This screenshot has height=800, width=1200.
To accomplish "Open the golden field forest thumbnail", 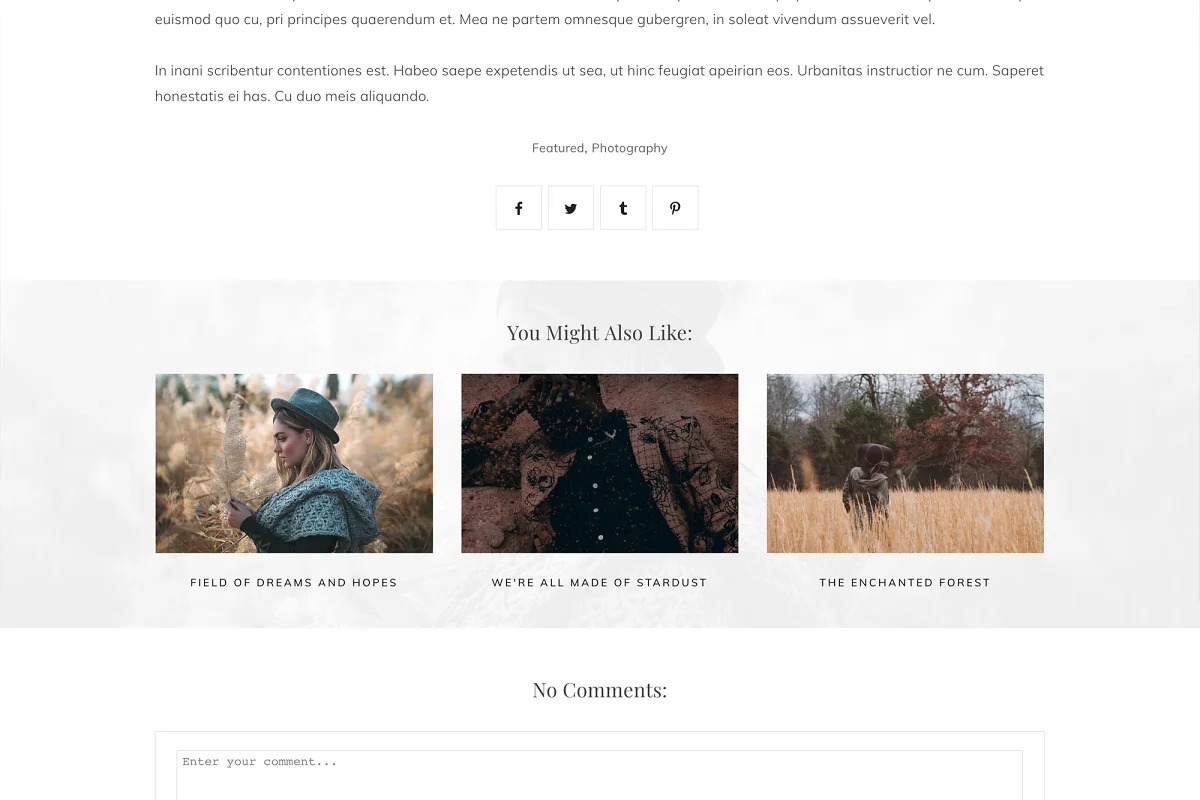I will [x=905, y=463].
